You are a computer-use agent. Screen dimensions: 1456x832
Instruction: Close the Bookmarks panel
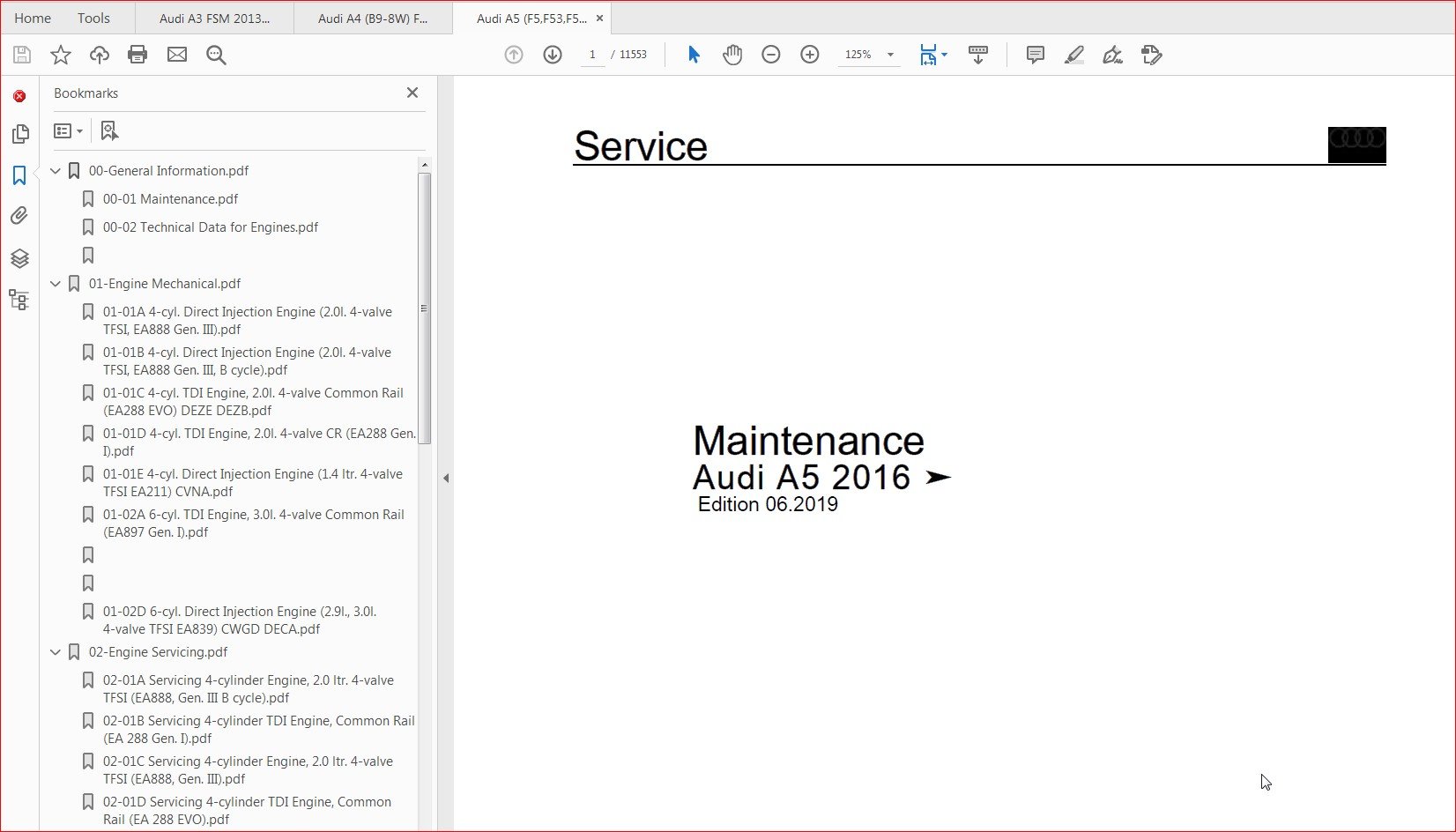coord(412,93)
